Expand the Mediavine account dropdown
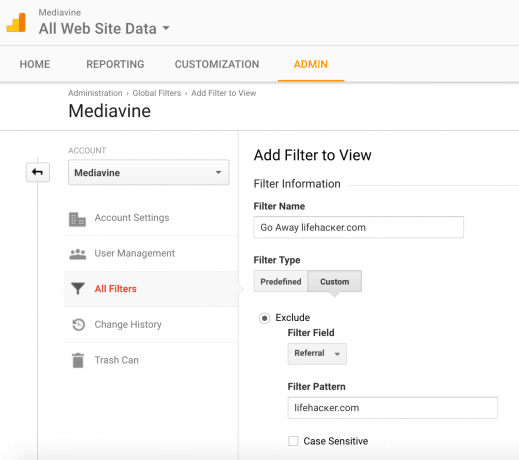The height and width of the screenshot is (460, 519). coord(149,172)
